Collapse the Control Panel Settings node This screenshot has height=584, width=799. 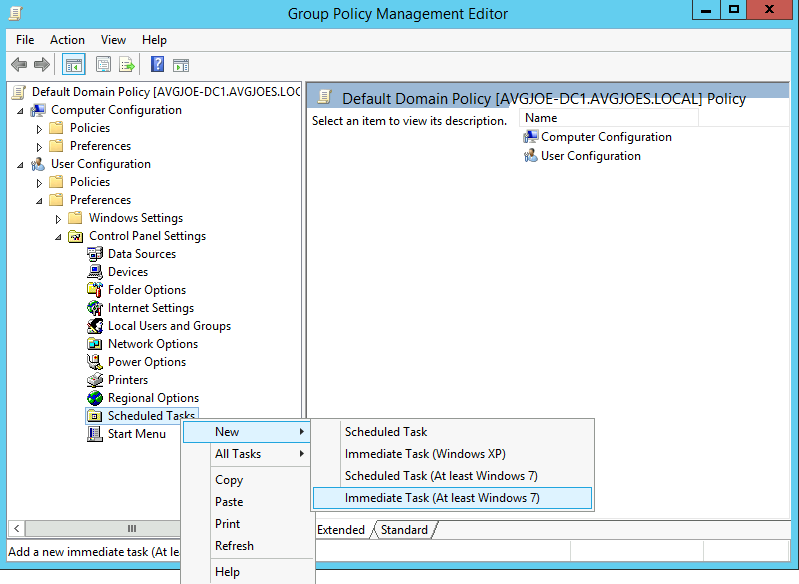[58, 237]
